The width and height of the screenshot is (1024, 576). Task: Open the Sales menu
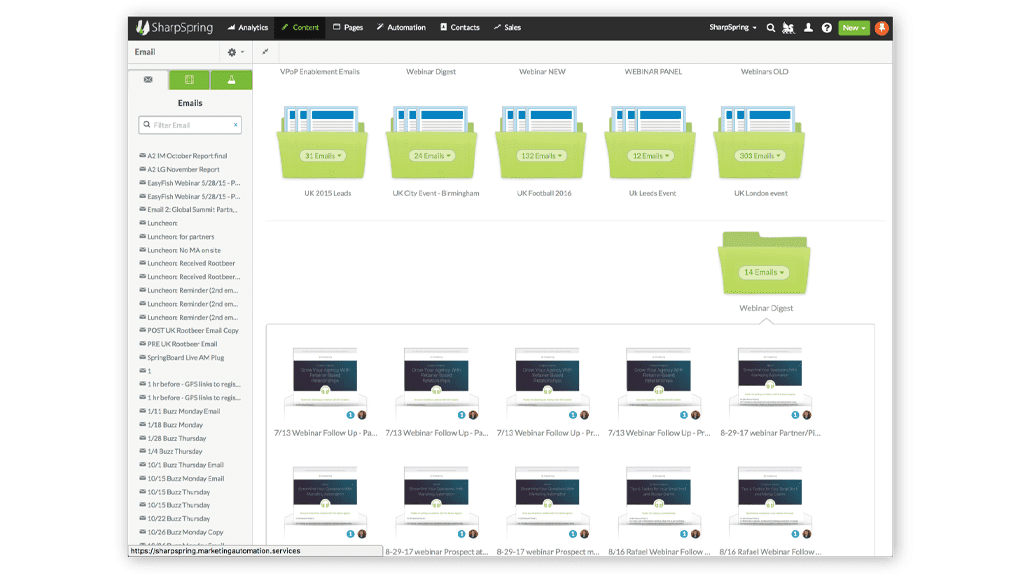(x=507, y=27)
